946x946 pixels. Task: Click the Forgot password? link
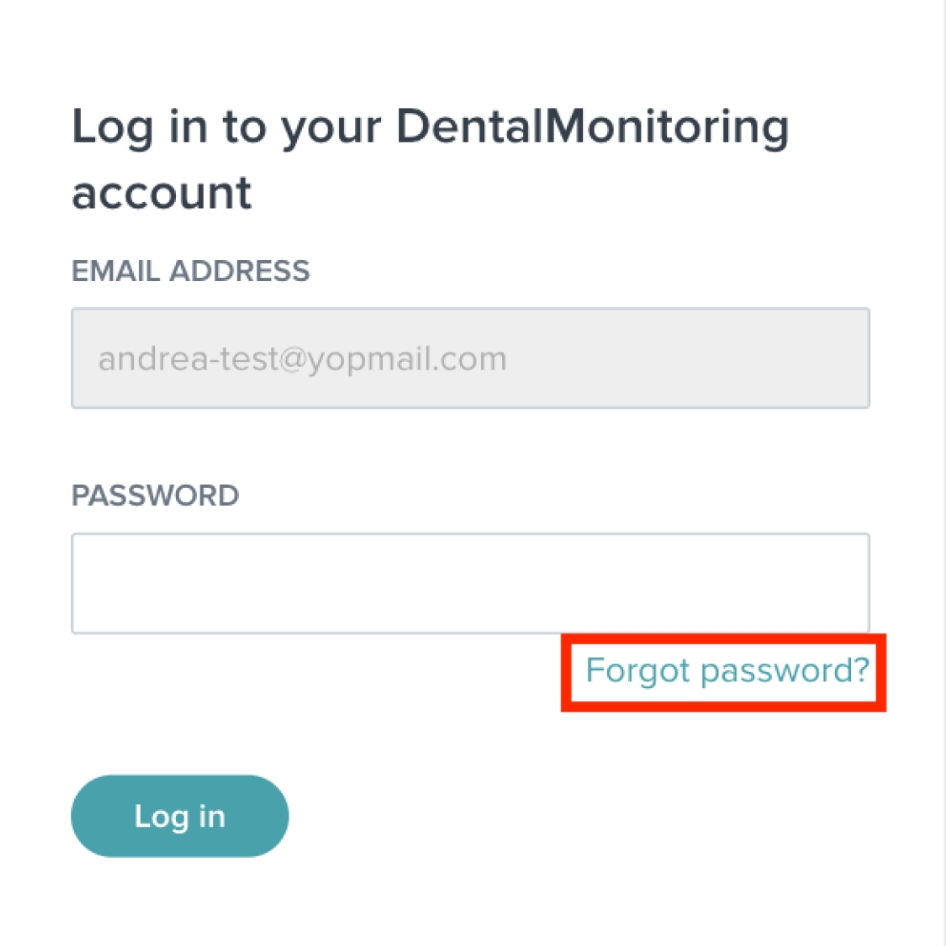point(727,670)
